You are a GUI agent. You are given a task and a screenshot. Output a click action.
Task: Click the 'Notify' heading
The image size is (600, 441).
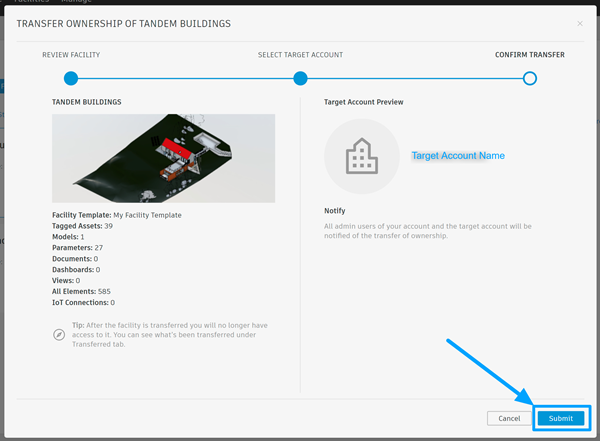click(x=334, y=211)
